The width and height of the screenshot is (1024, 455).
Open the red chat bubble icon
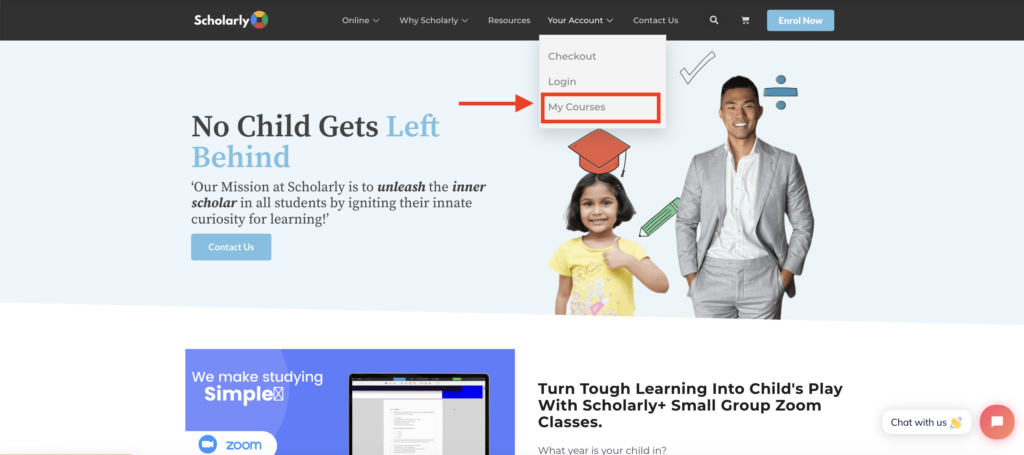coord(997,422)
